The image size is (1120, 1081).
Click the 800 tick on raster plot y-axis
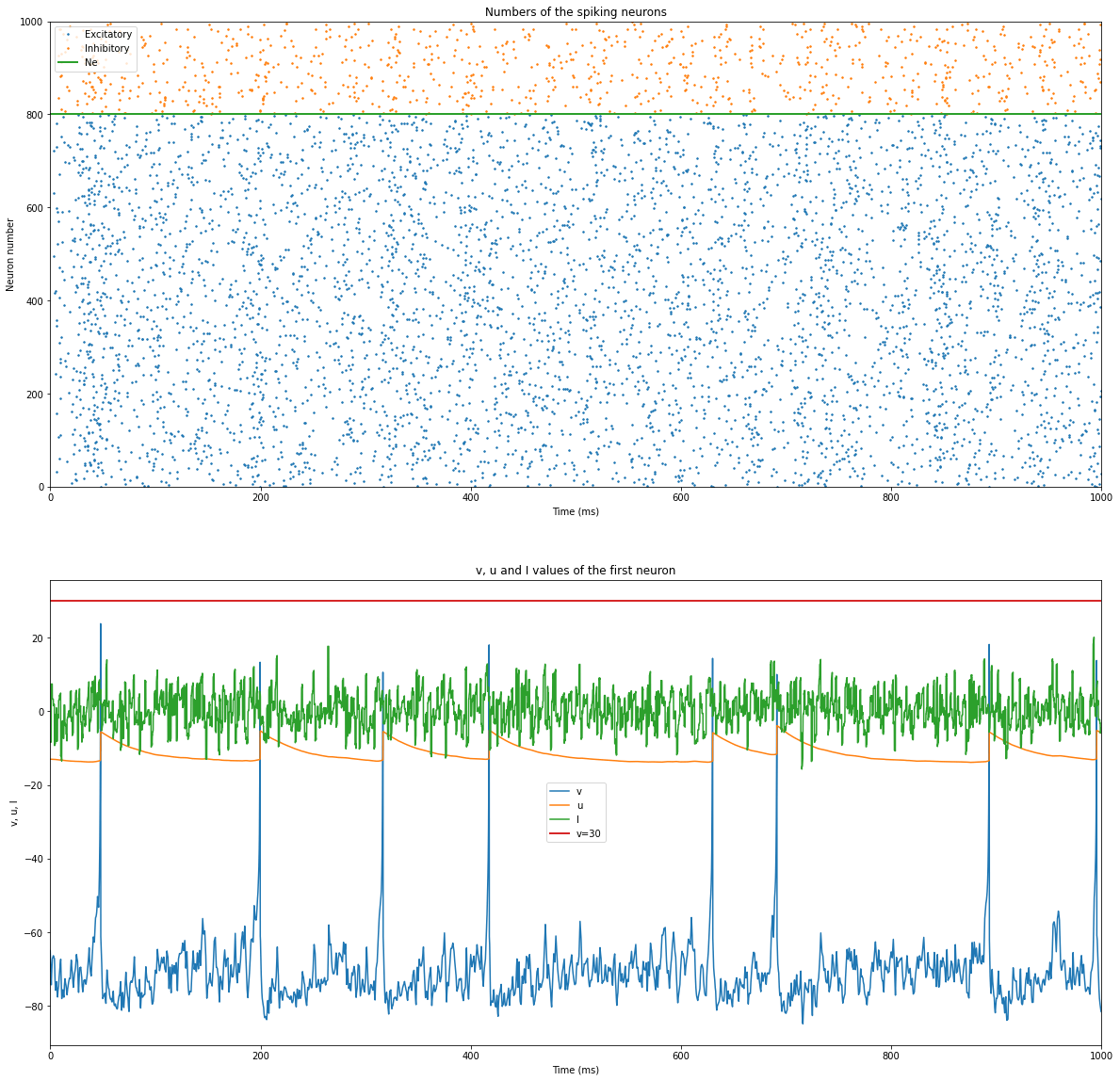(x=34, y=115)
